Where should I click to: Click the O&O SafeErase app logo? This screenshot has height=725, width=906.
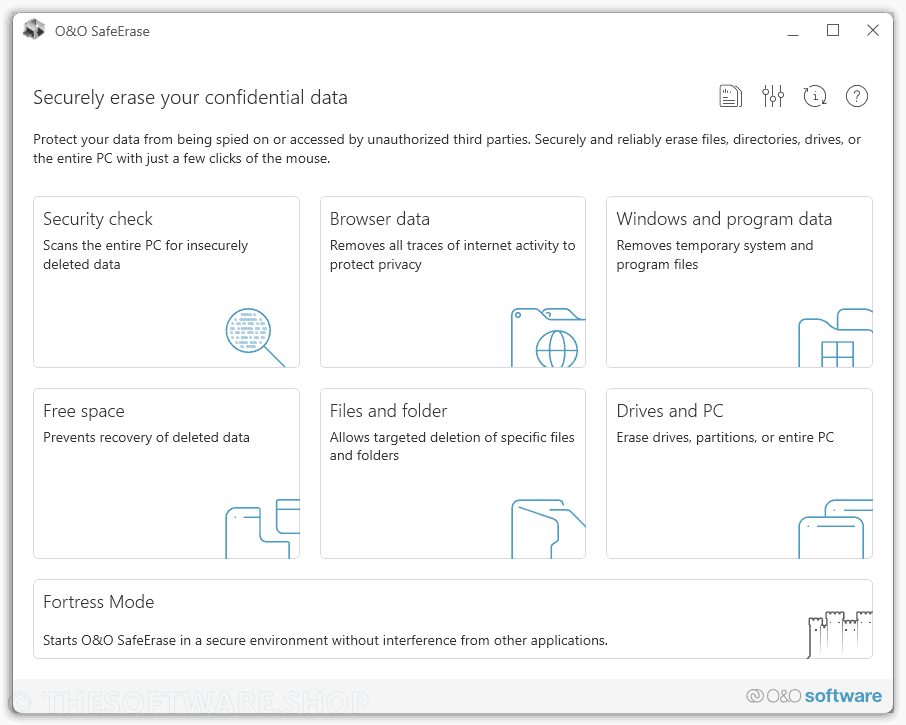[34, 29]
